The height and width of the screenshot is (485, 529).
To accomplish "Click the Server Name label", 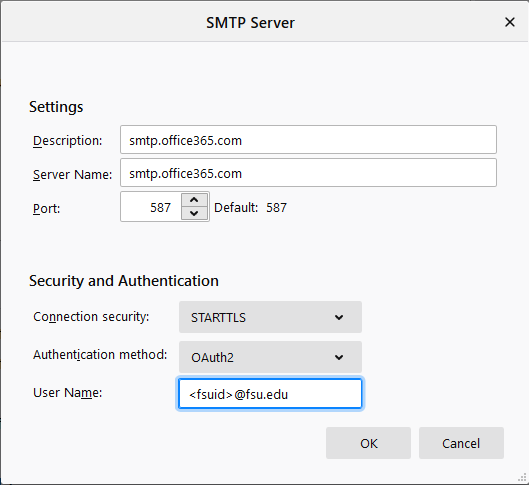I will coord(72,174).
